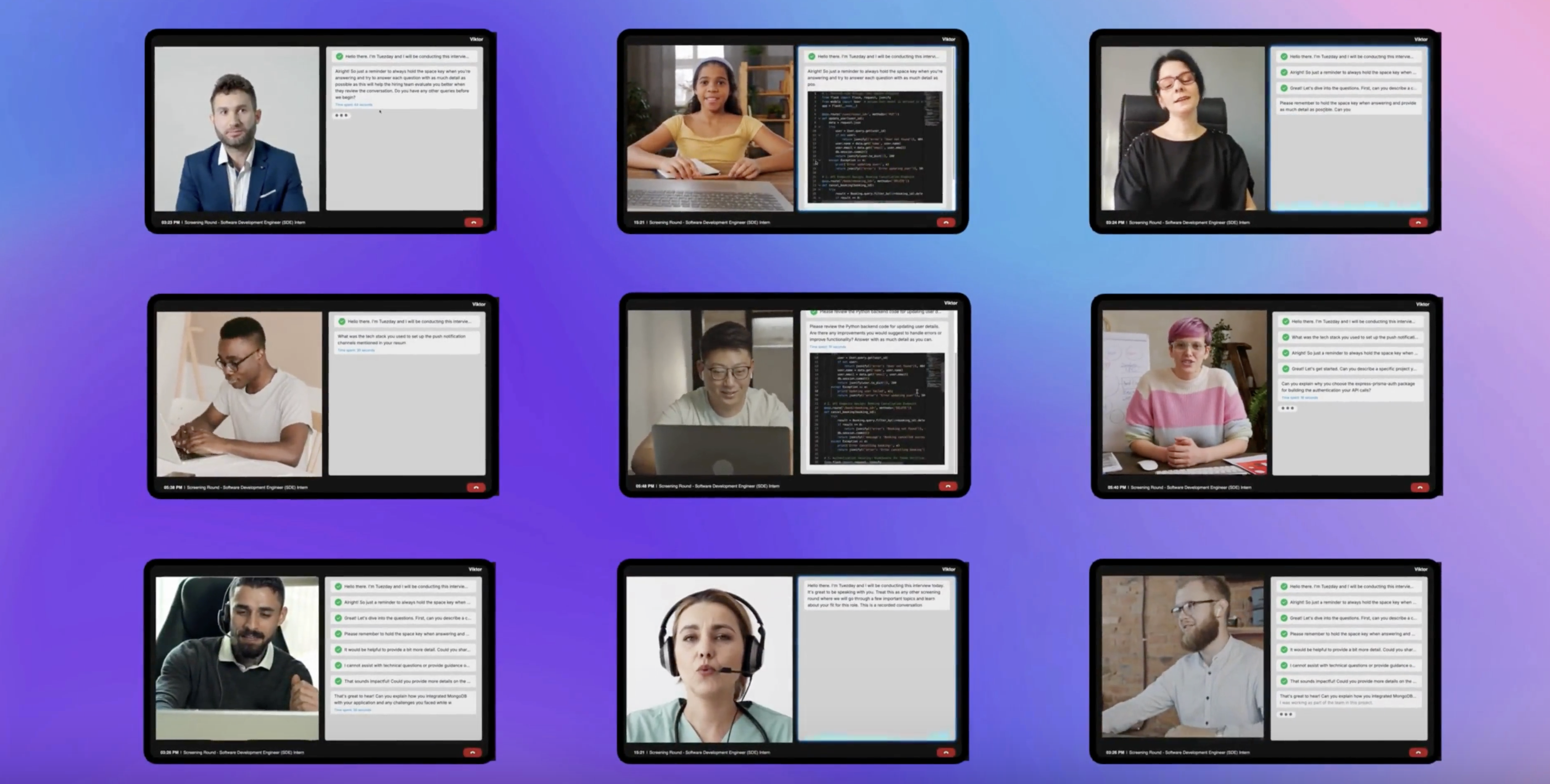Hang up the girl in yellow top's interview
This screenshot has width=1550, height=784.
[x=945, y=223]
